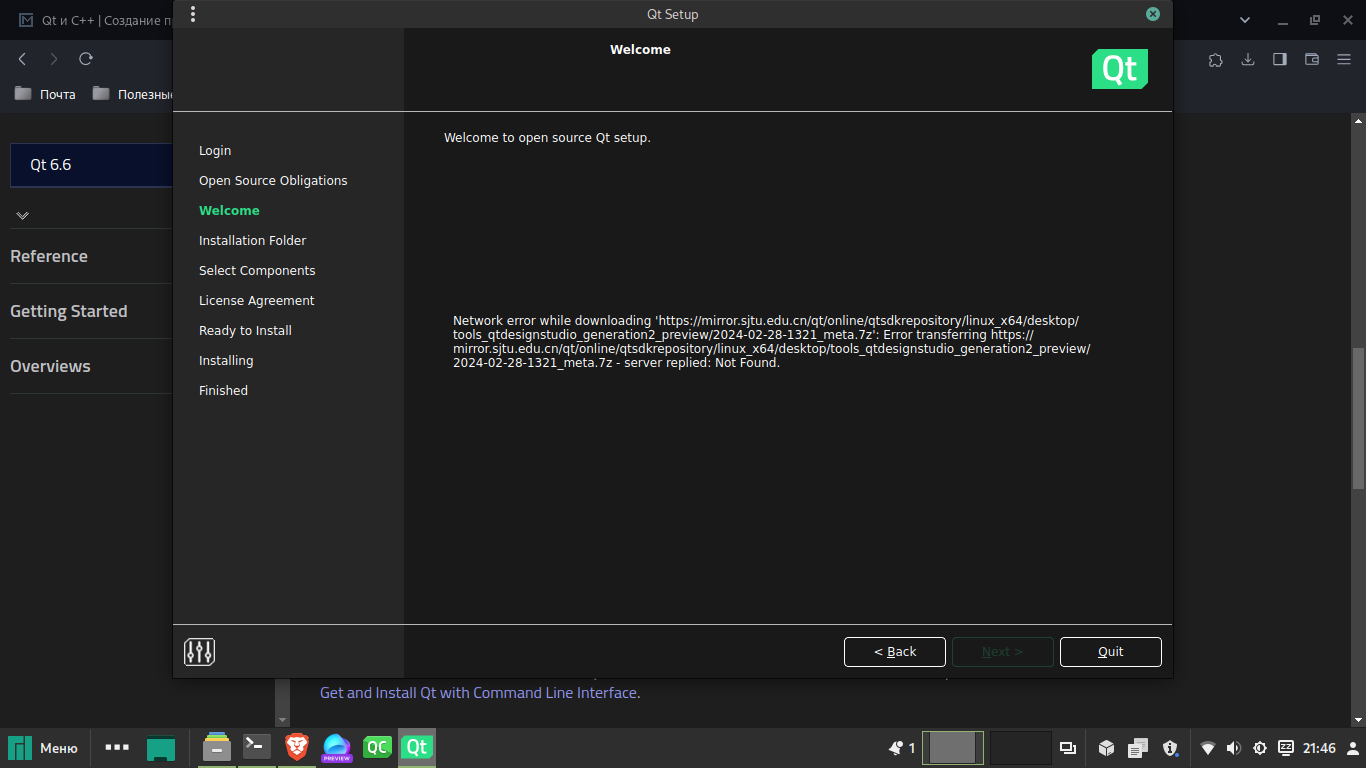Open the Qt 6.6 version selector

pyautogui.click(x=92, y=165)
